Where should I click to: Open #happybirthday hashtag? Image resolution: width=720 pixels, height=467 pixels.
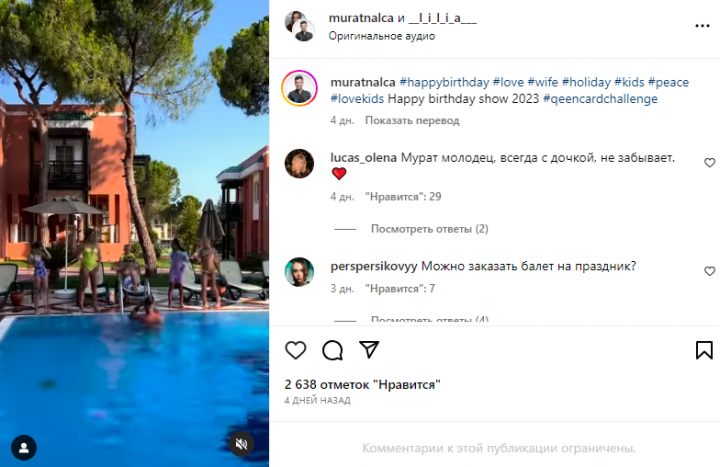click(x=444, y=82)
